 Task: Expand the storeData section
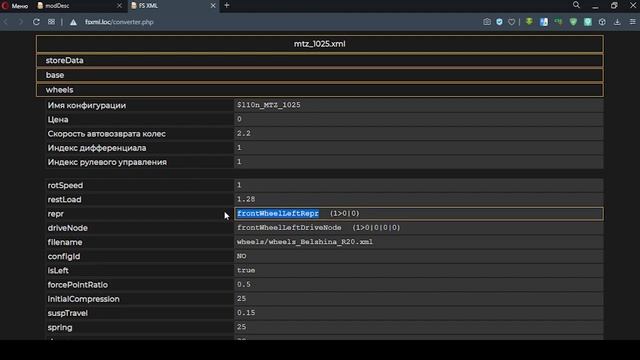click(320, 60)
